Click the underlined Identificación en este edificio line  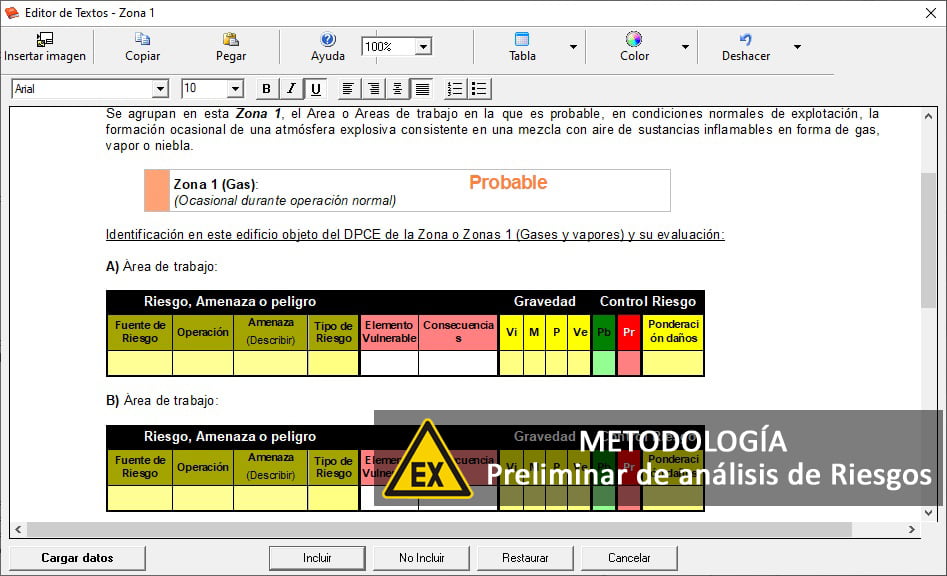pos(415,235)
